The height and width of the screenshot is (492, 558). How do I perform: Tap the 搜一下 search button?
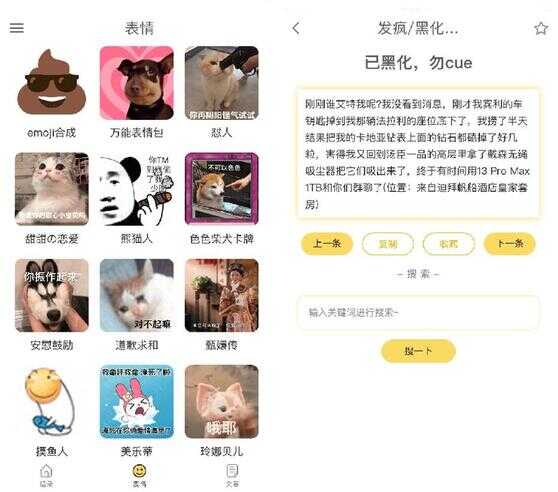pyautogui.click(x=418, y=351)
